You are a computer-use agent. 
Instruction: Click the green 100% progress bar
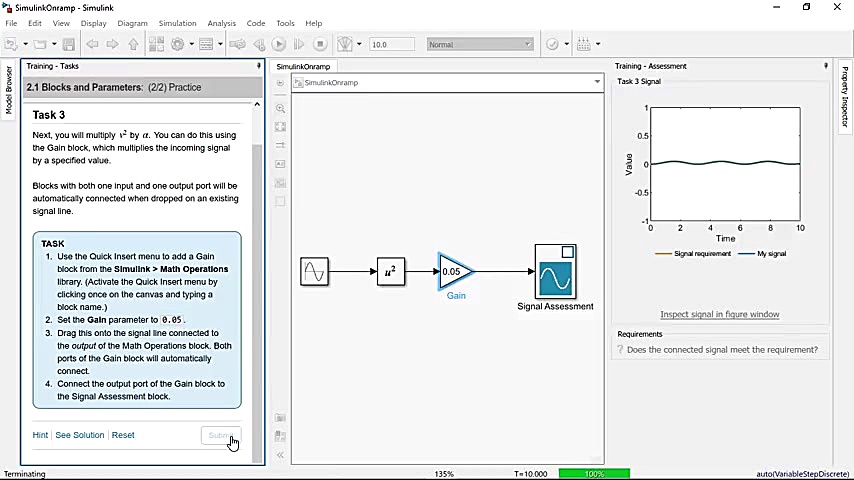pyautogui.click(x=594, y=474)
